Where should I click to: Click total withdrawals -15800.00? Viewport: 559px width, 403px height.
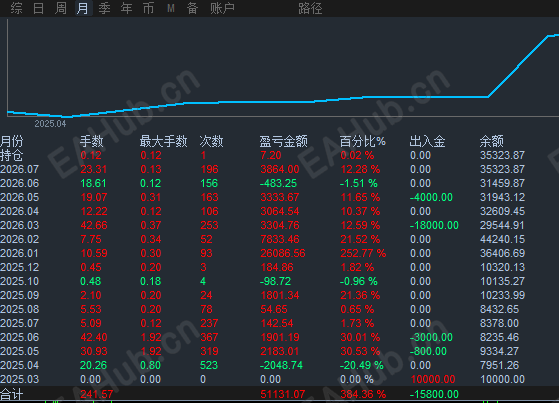[434, 394]
